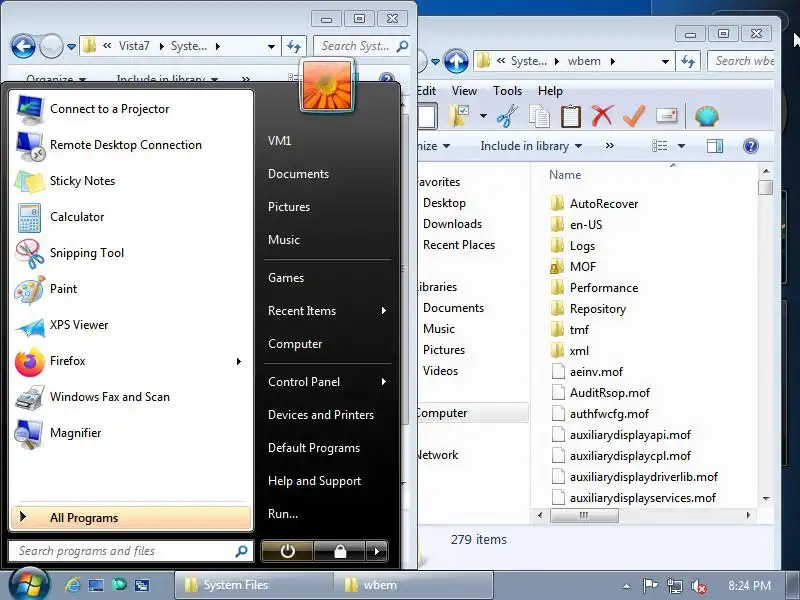The image size is (800, 600).
Task: Click All Programs
Action: [131, 518]
